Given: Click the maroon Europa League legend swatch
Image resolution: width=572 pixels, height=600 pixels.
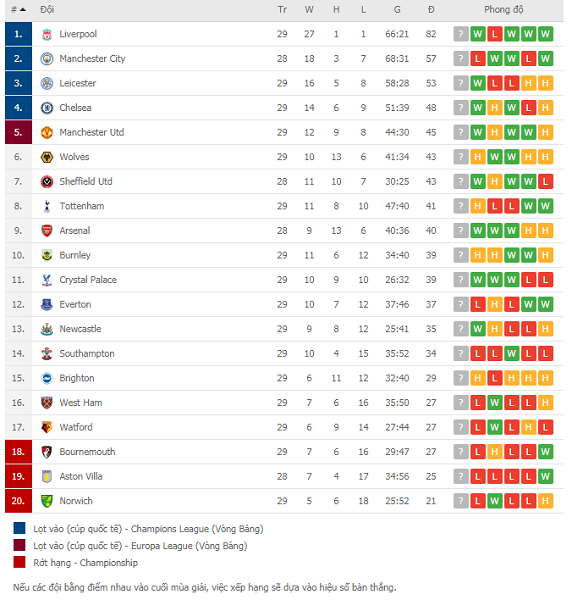Looking at the screenshot, I should [x=20, y=545].
